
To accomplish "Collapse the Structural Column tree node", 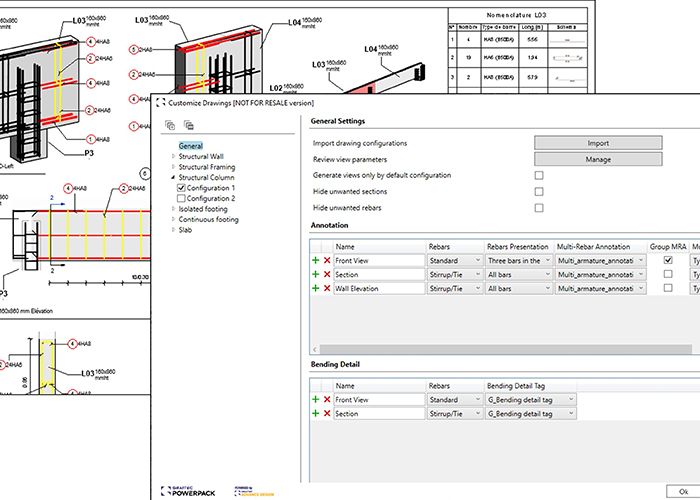I will coord(173,178).
